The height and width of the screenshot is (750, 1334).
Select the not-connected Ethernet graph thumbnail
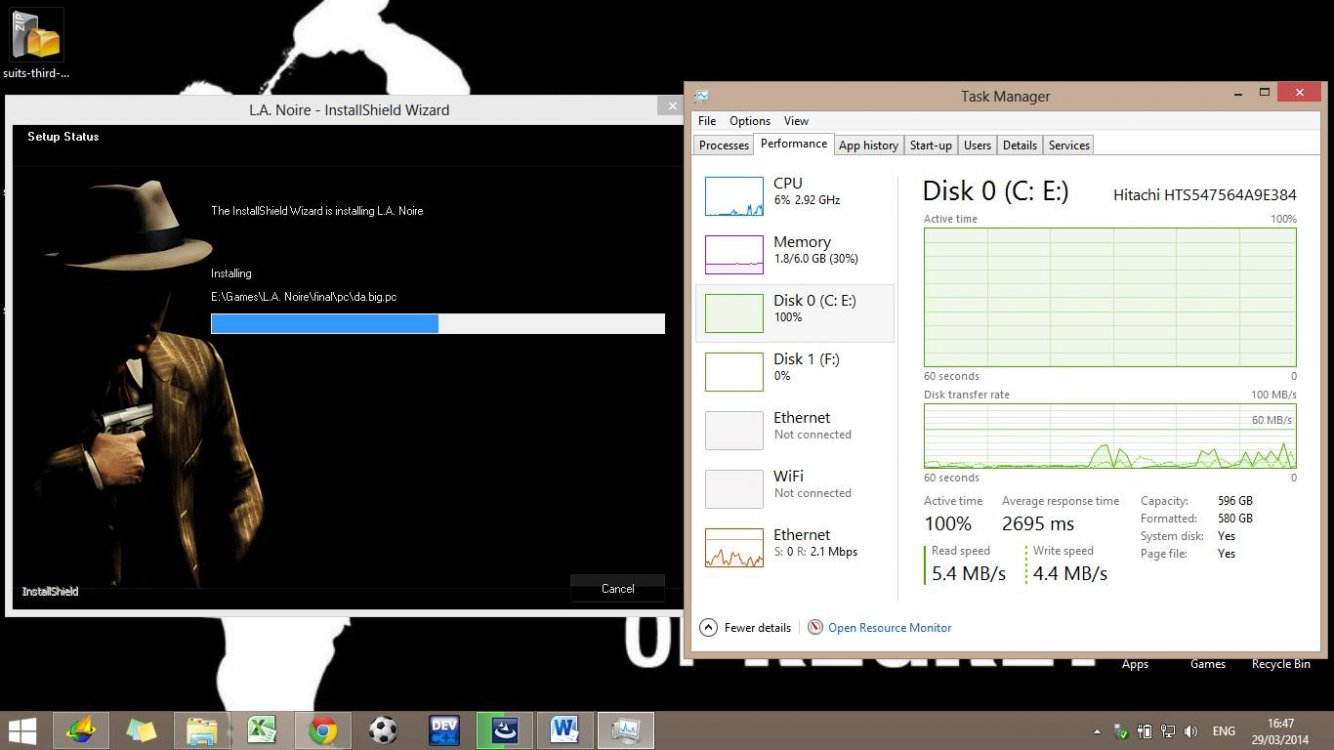click(734, 430)
